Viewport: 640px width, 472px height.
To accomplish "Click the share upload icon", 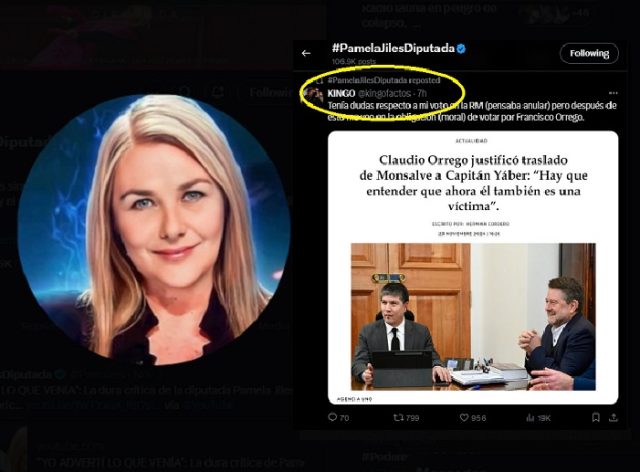I will 613,417.
